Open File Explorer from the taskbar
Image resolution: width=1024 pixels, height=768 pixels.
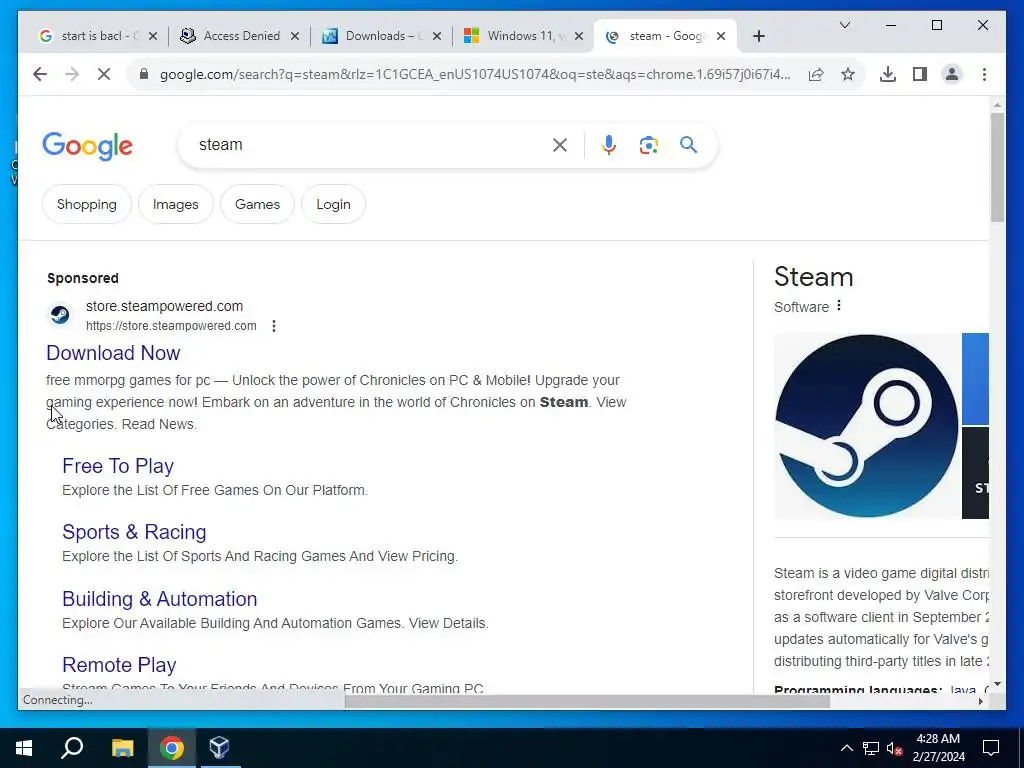(122, 748)
